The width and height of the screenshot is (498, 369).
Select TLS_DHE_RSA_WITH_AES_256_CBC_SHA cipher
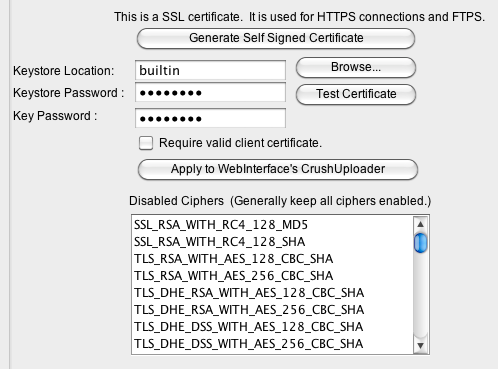pos(272,310)
